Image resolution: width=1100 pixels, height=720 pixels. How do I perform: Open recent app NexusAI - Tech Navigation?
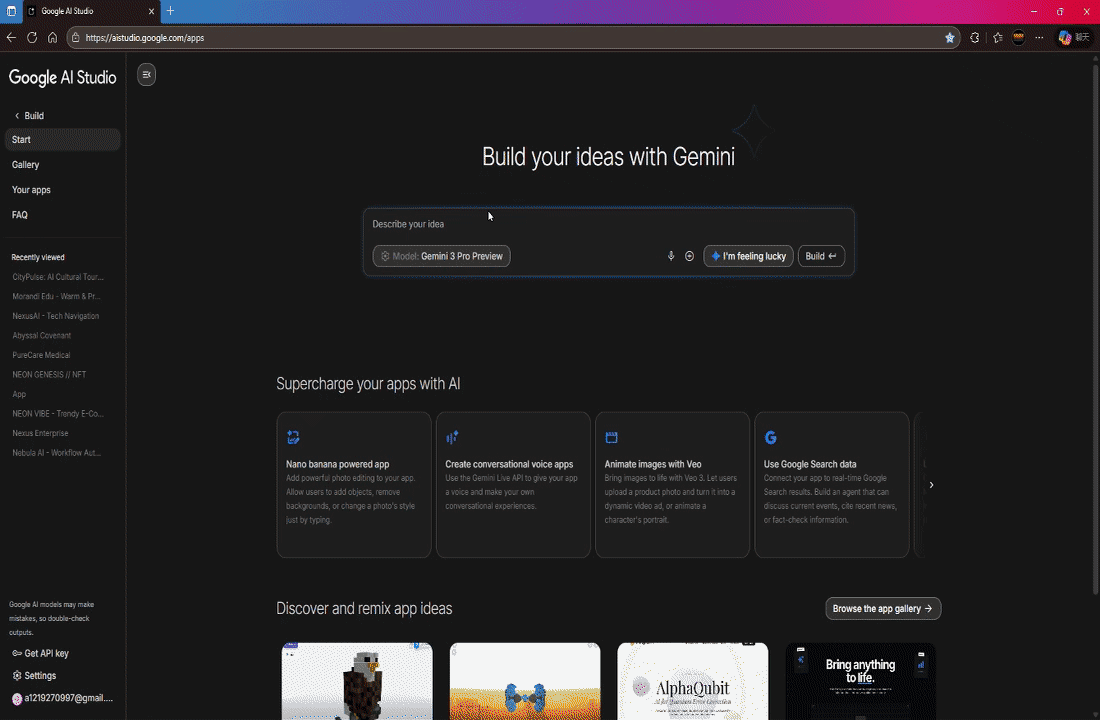click(55, 316)
